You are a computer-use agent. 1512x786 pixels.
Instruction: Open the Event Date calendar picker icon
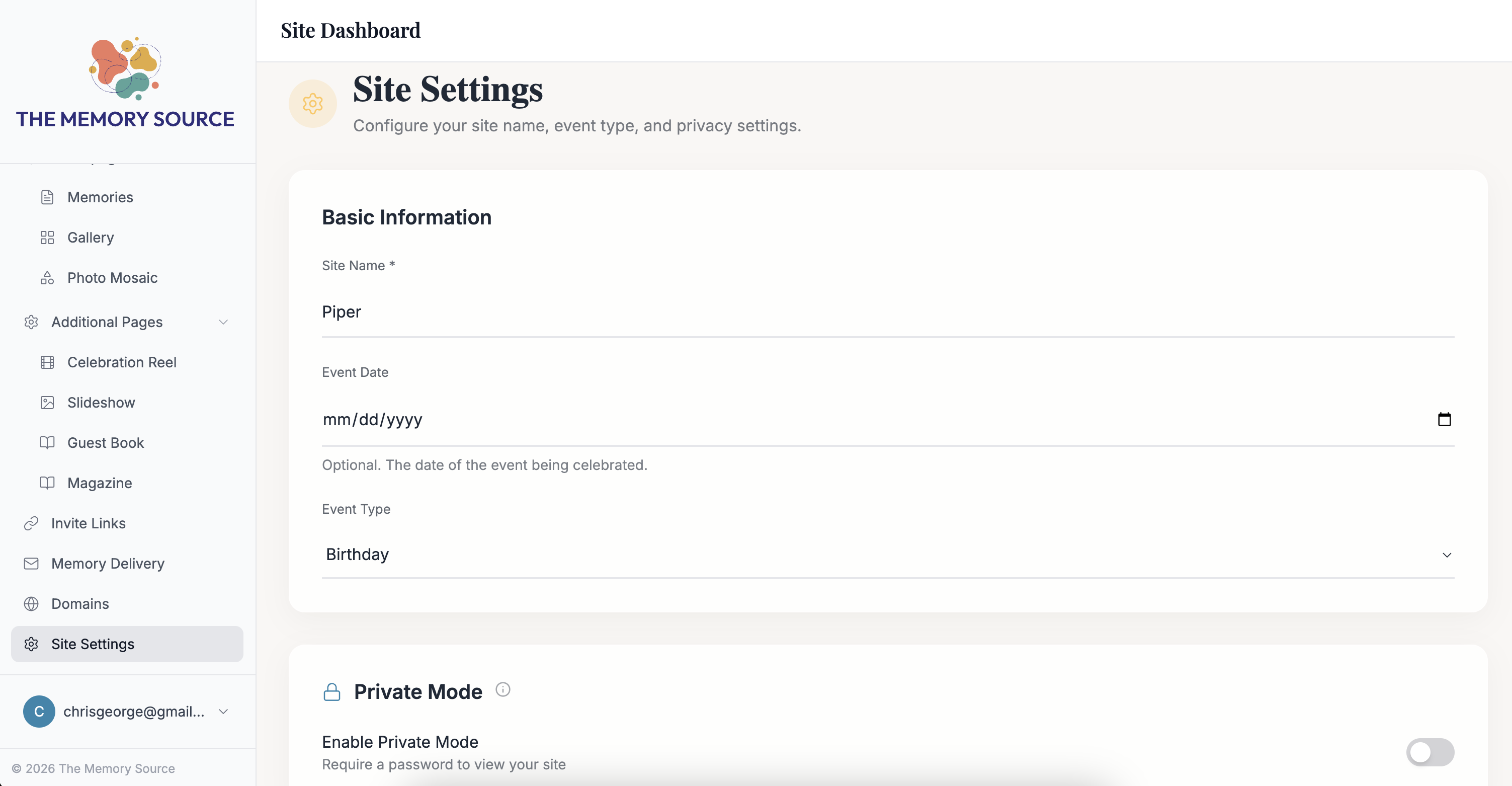pyautogui.click(x=1445, y=419)
